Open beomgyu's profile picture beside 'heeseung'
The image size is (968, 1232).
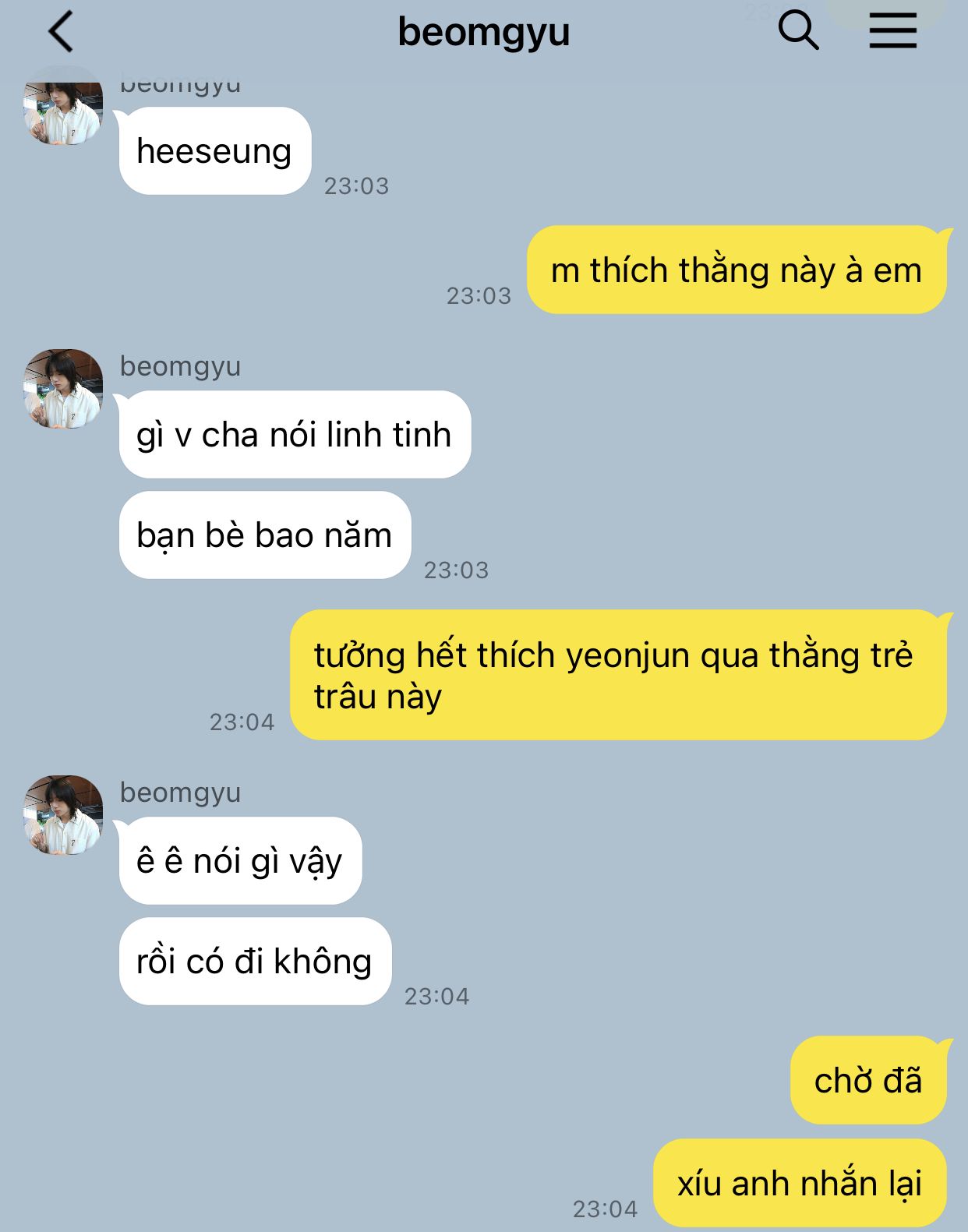click(x=63, y=107)
